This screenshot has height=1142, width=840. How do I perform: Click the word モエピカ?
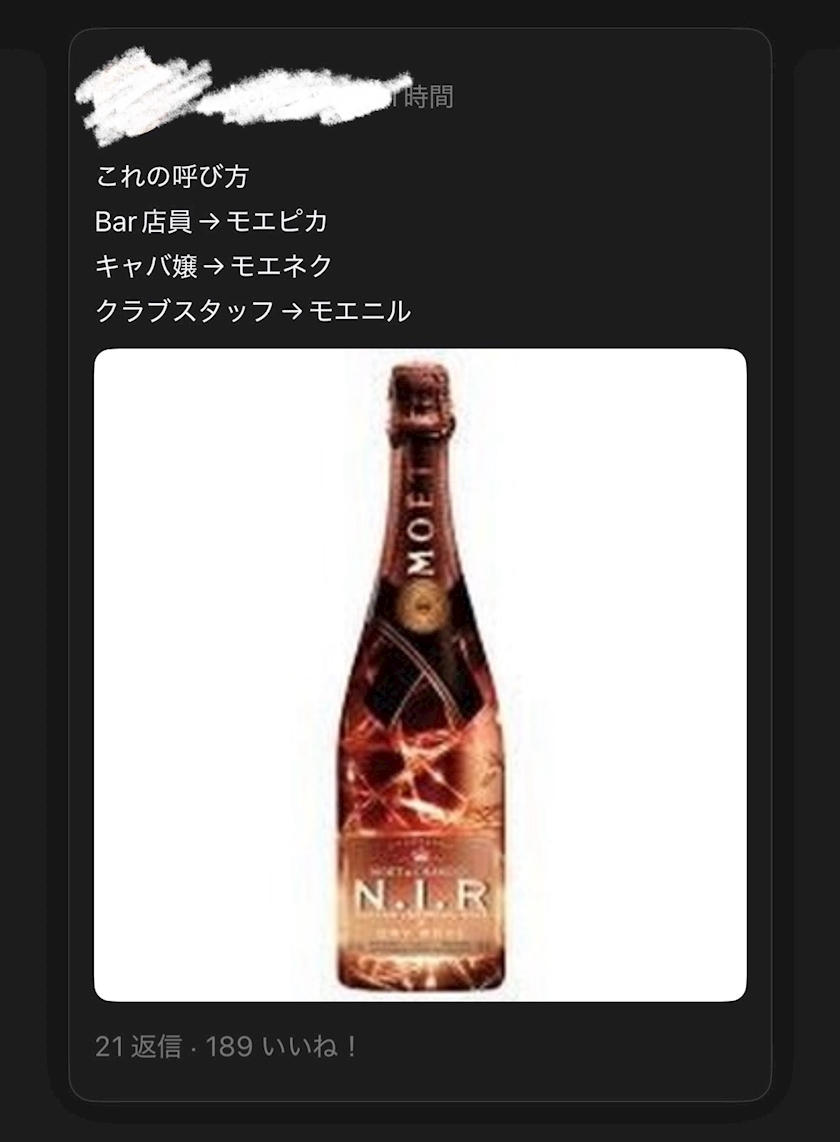pos(277,221)
